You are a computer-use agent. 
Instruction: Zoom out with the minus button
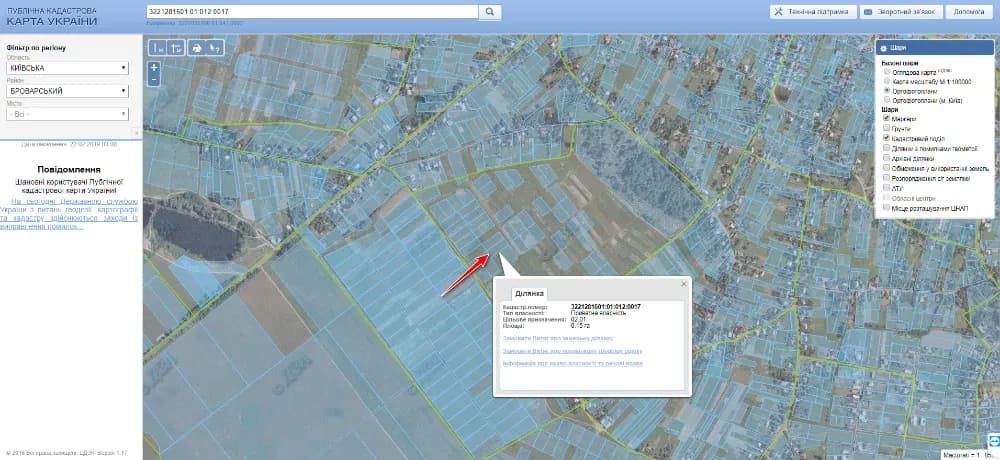[x=154, y=80]
